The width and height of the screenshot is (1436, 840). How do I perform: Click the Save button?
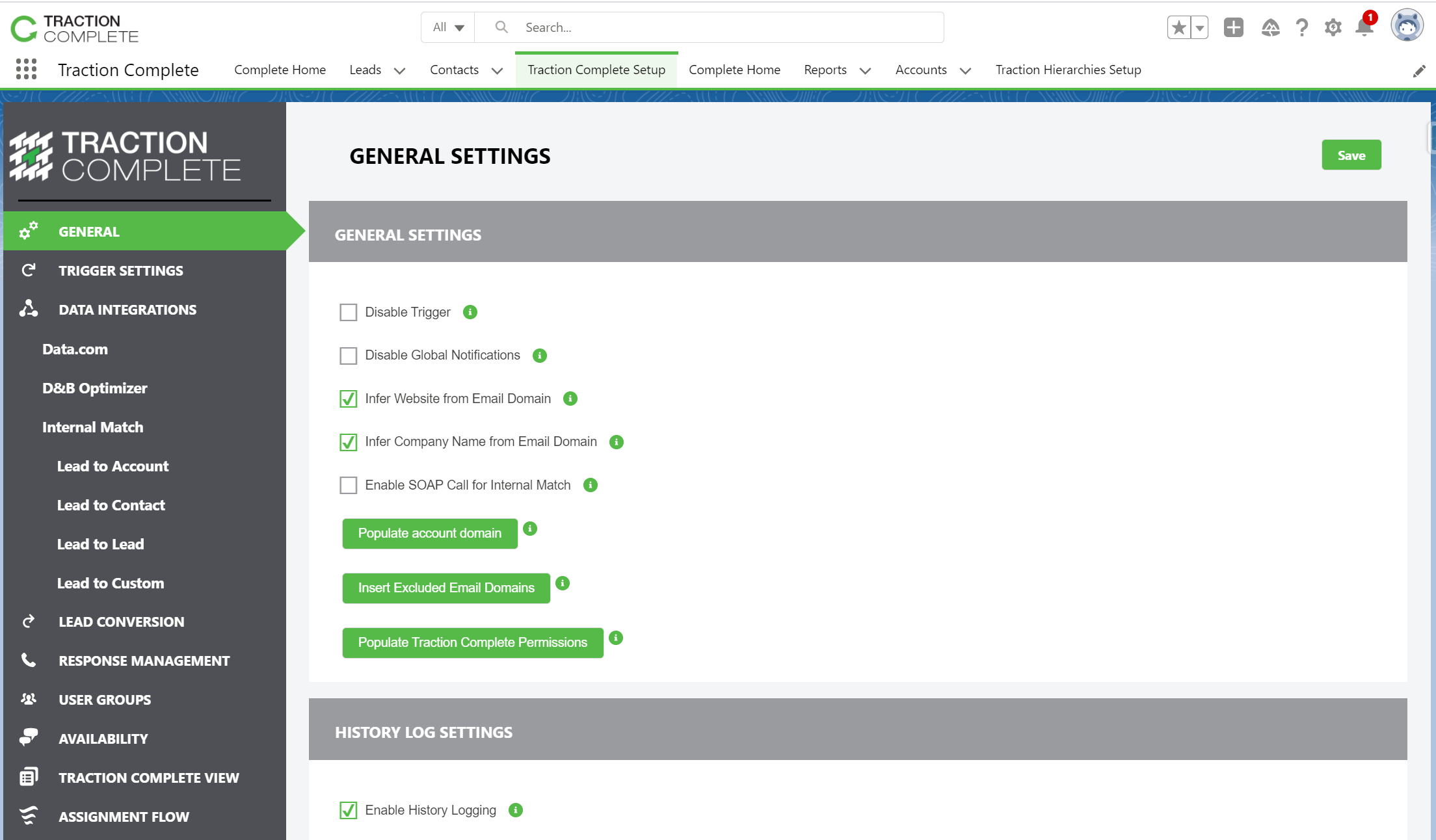click(x=1351, y=155)
